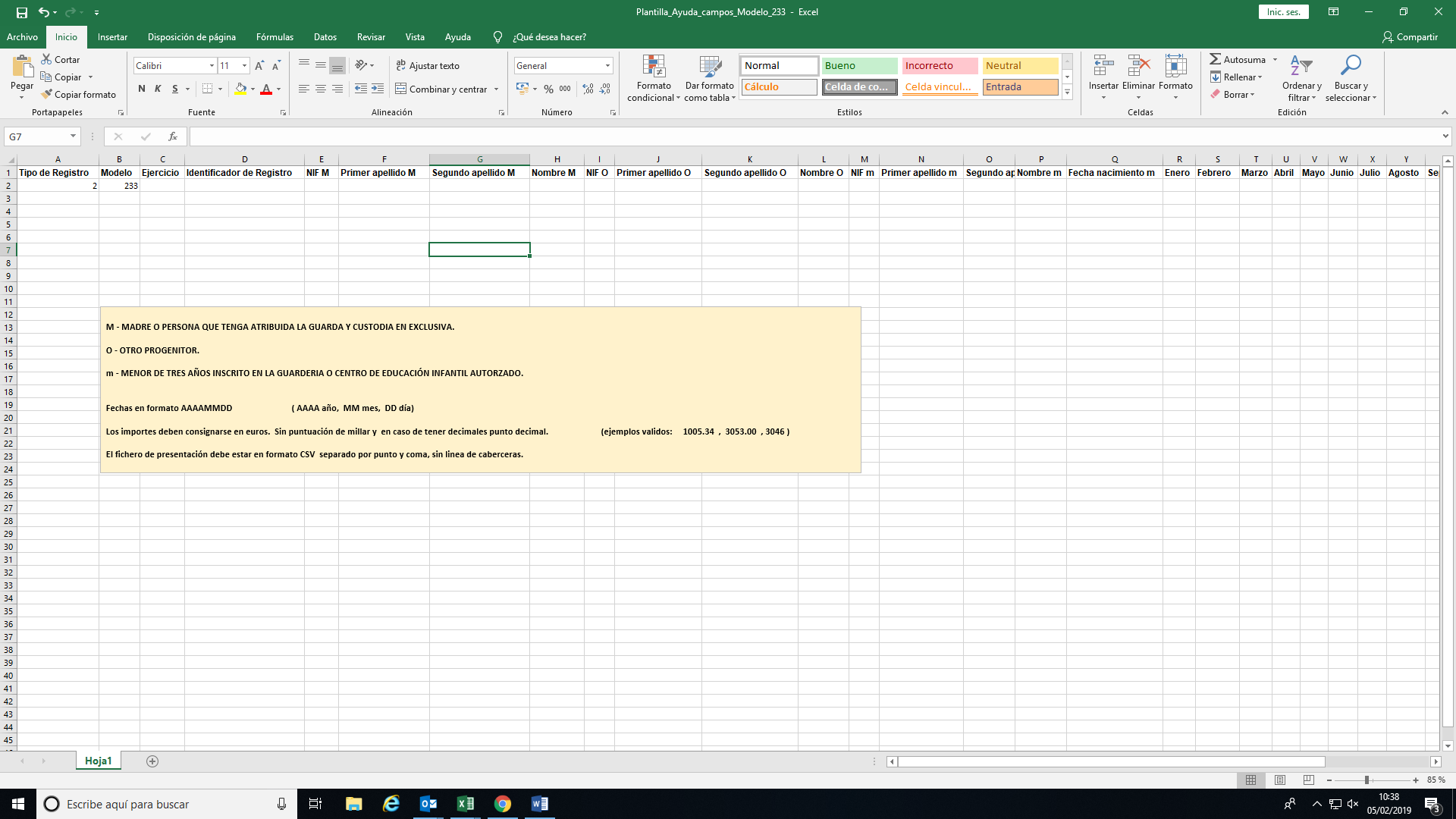1456x819 pixels.
Task: Toggle Bold formatting on selection
Action: pos(141,90)
